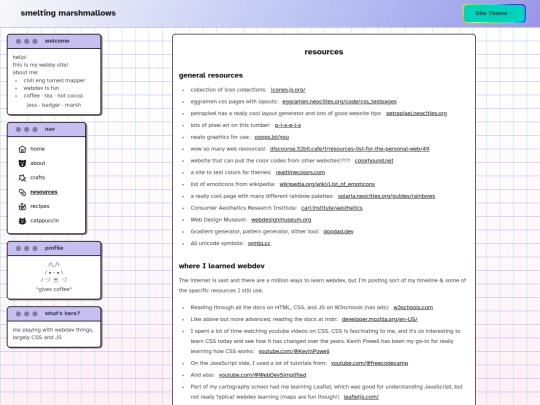The height and width of the screenshot is (405, 540).
Task: Open youtube.com/@KevinPowell link
Action: tap(294, 351)
